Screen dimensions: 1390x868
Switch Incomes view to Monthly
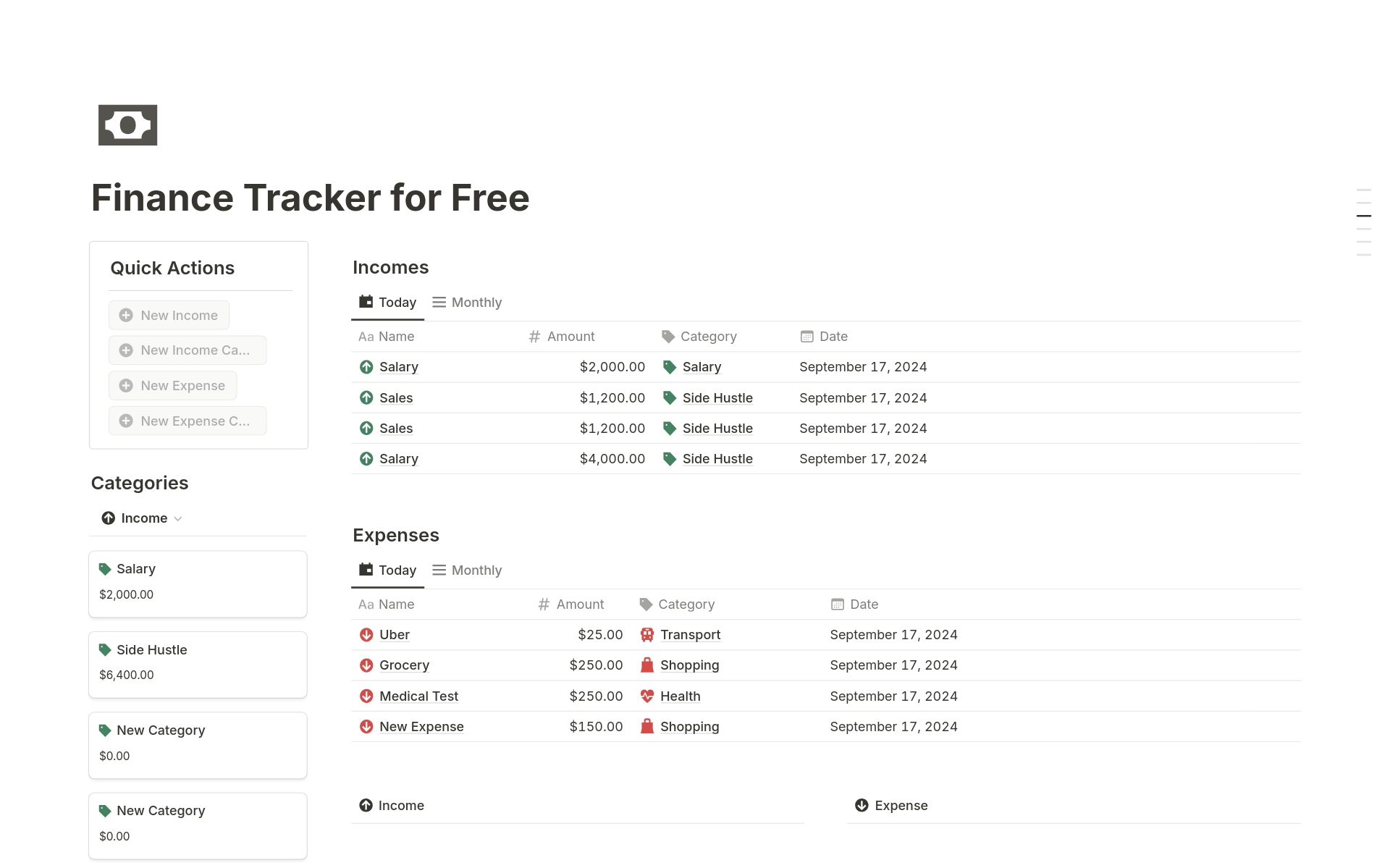click(x=475, y=302)
